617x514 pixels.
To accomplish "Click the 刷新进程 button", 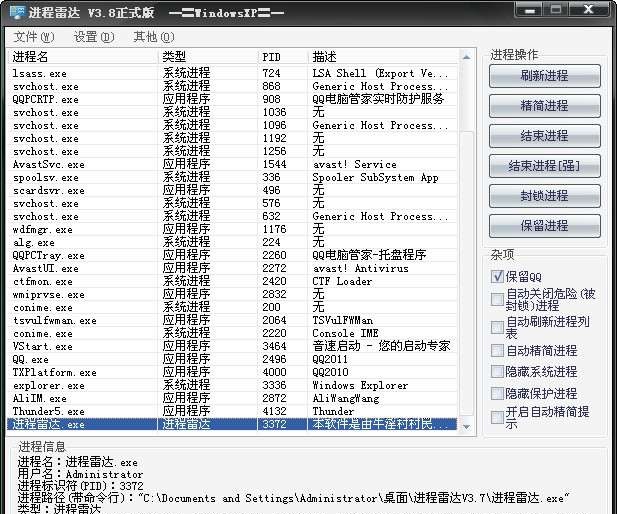I will click(x=545, y=76).
